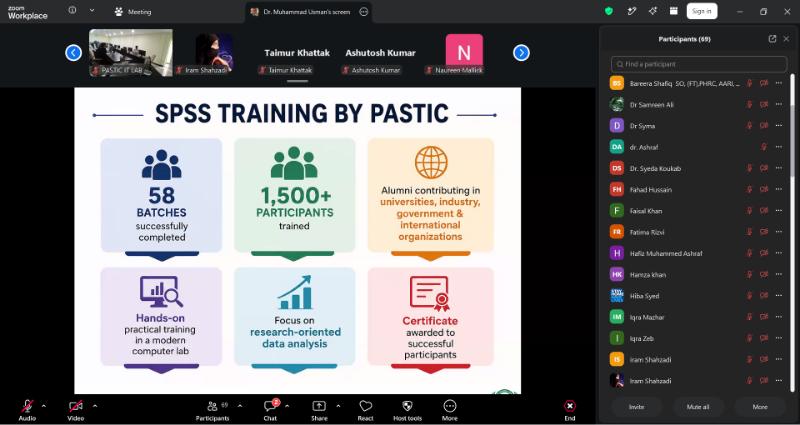Expand the video options chevron
The height and width of the screenshot is (425, 800).
click(x=94, y=406)
